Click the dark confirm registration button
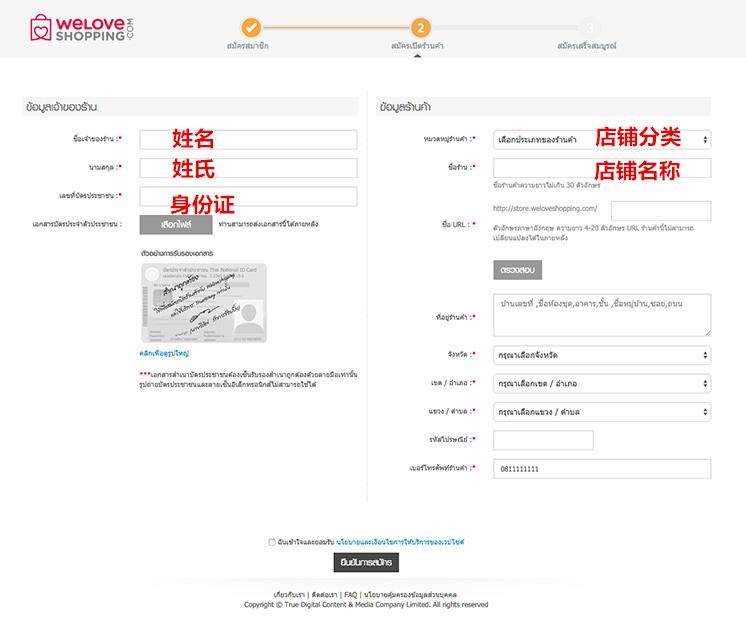This screenshot has width=746, height=621. (366, 562)
